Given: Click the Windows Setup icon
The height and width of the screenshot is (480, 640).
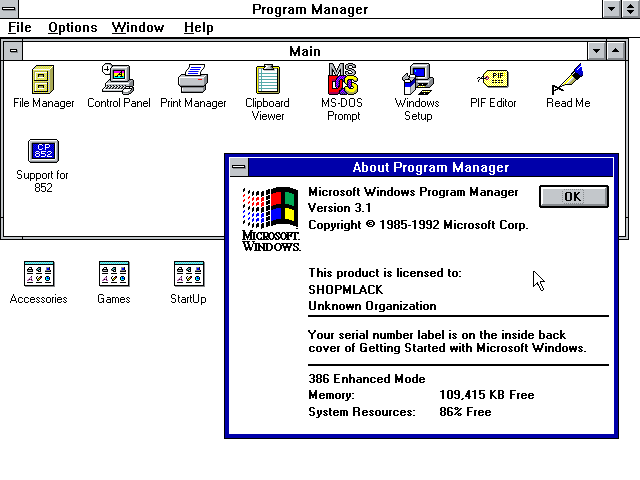Looking at the screenshot, I should click(x=418, y=79).
